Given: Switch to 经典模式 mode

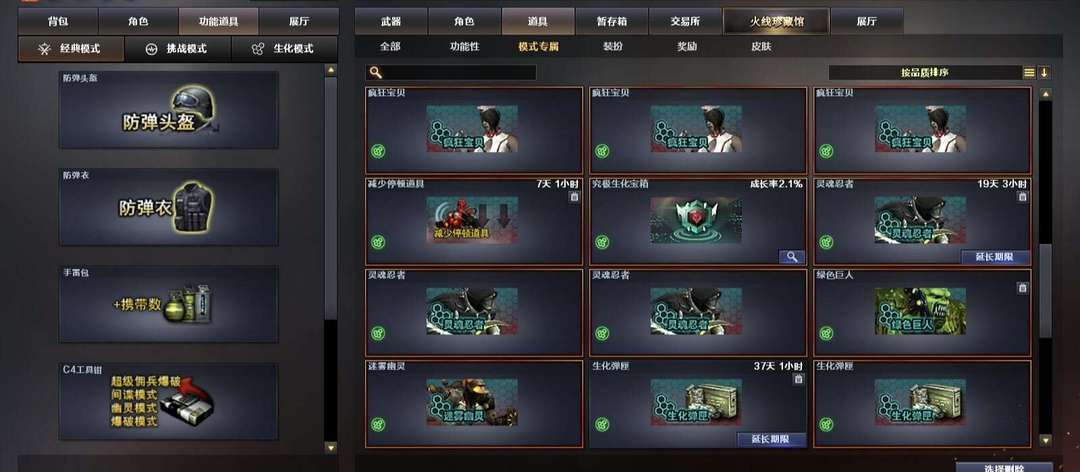Looking at the screenshot, I should (71, 49).
